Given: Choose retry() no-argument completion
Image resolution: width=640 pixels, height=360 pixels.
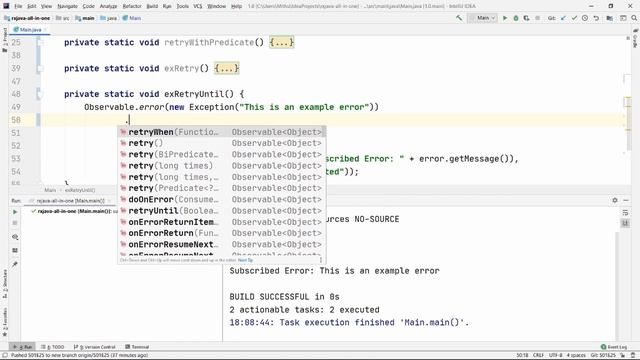Looking at the screenshot, I should (x=221, y=143).
